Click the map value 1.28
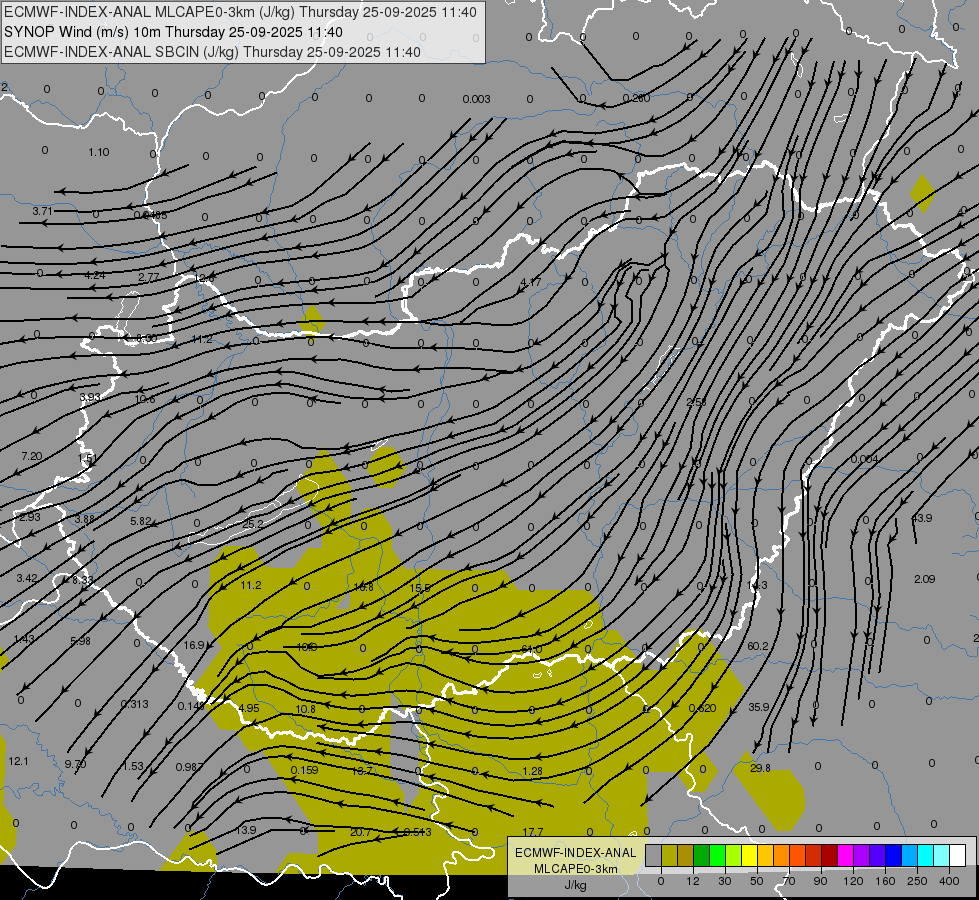The width and height of the screenshot is (979, 900). click(x=533, y=771)
